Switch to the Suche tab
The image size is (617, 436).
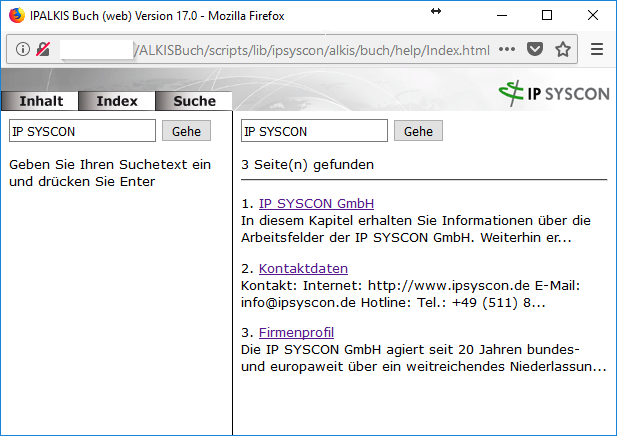click(x=194, y=101)
